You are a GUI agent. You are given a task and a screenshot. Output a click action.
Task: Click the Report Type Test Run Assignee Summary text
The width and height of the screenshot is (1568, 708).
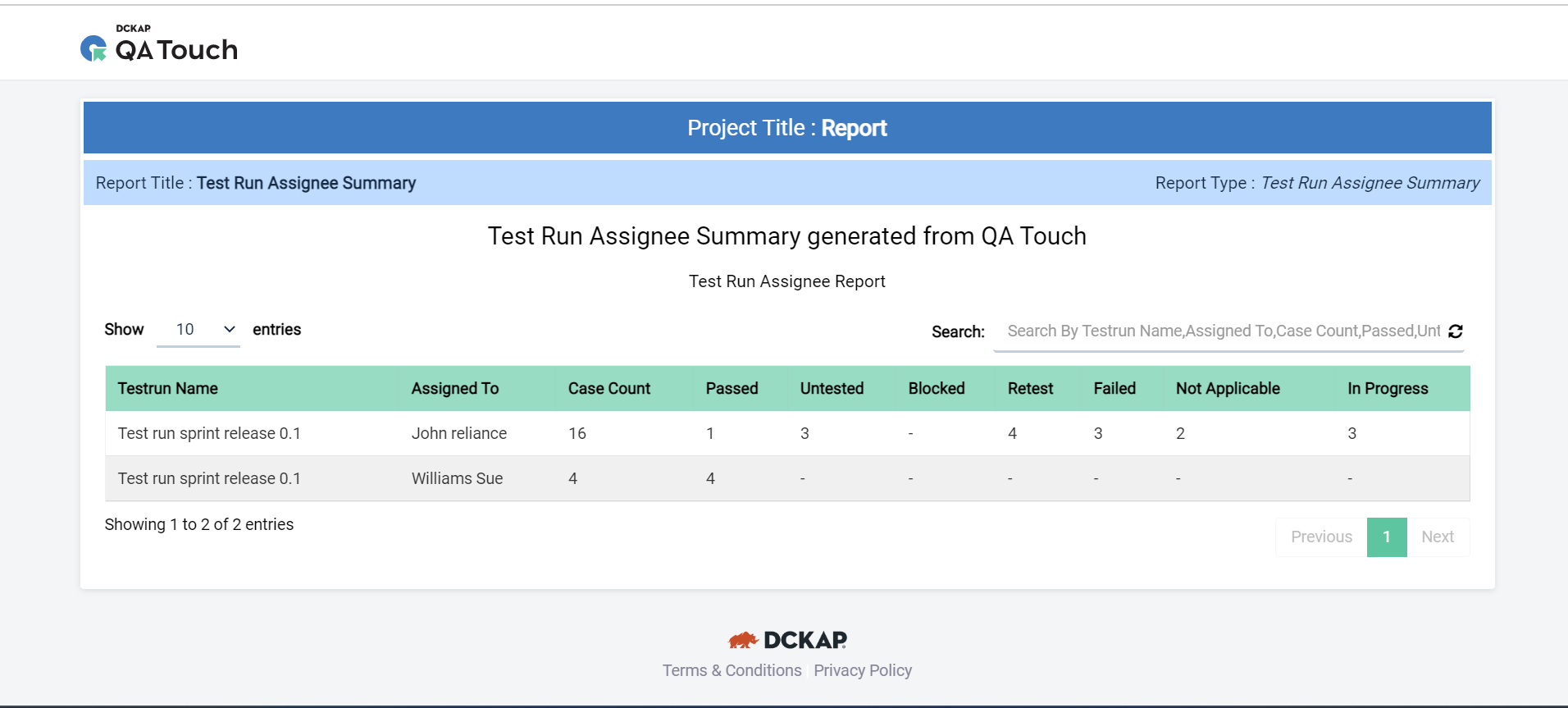[1318, 183]
